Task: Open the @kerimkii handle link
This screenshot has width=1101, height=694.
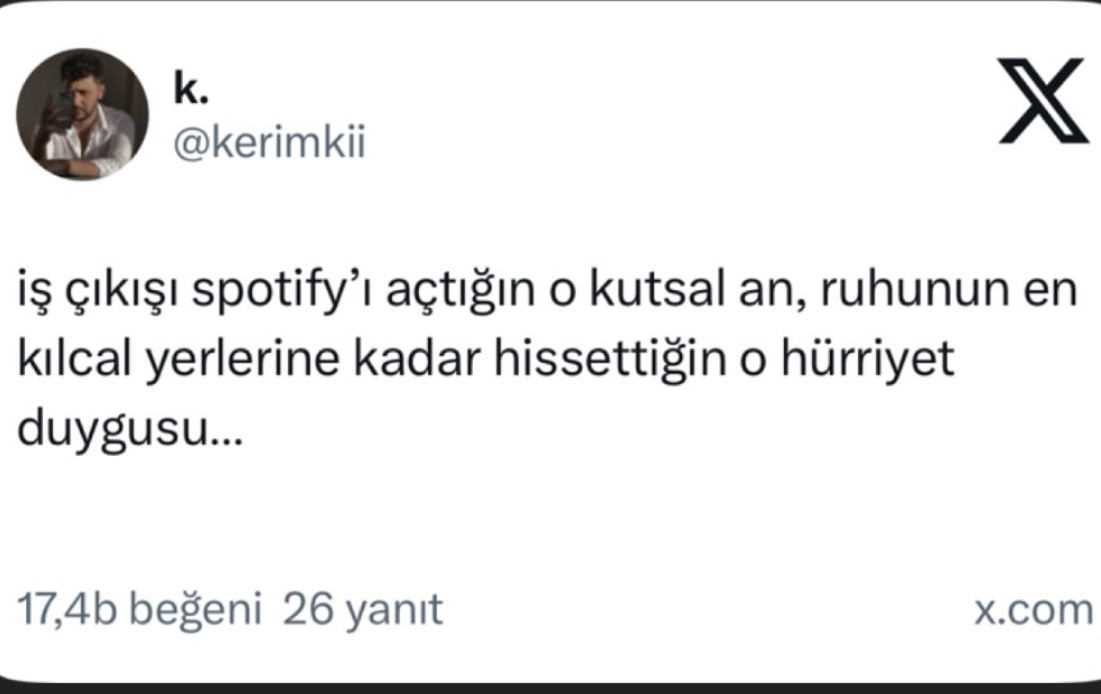Action: coord(270,143)
